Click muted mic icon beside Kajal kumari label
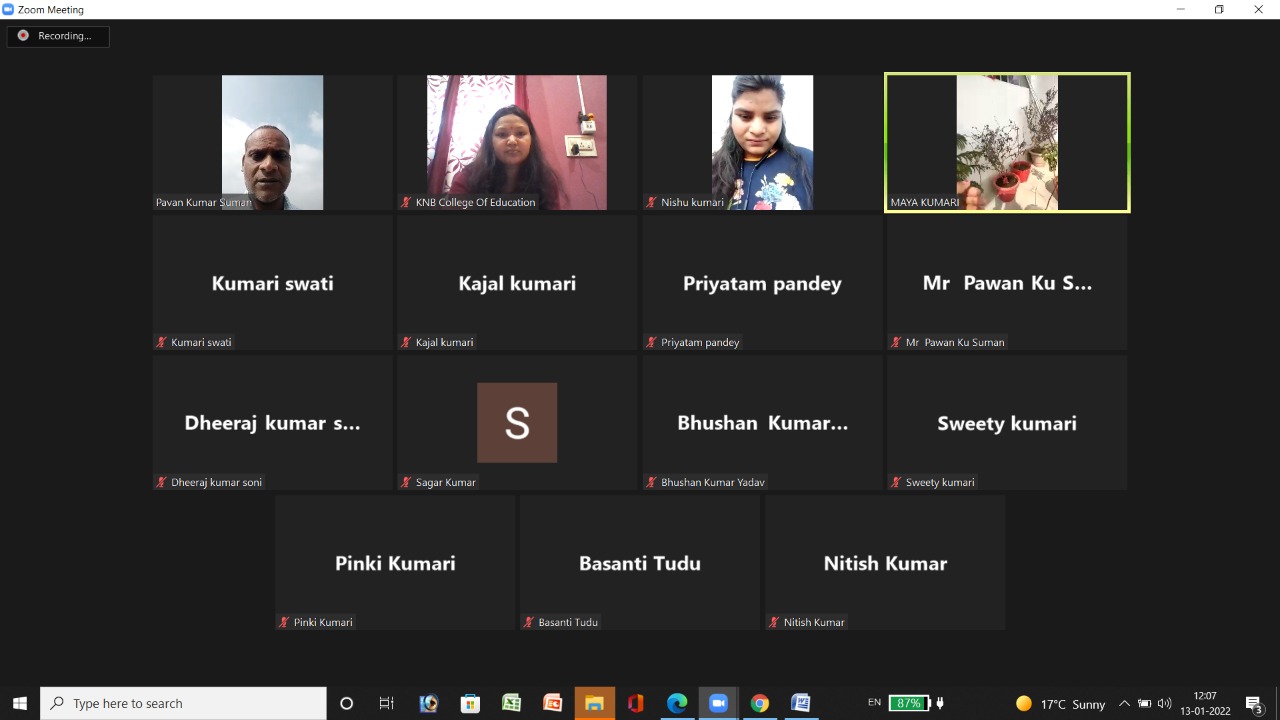This screenshot has width=1280, height=720. click(406, 342)
